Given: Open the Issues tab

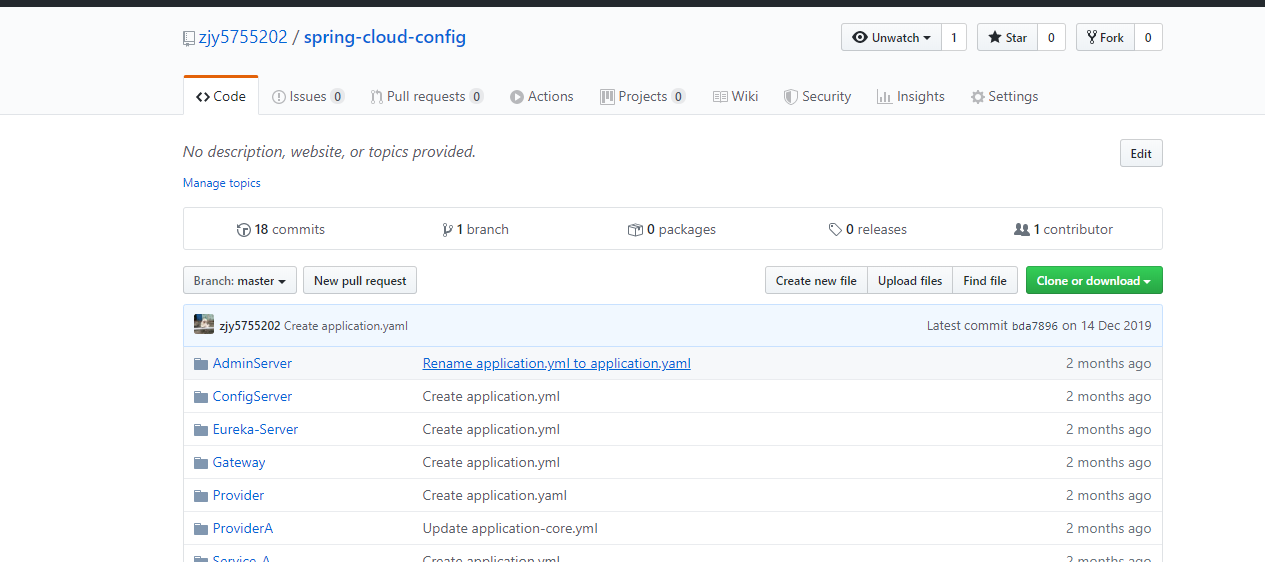Looking at the screenshot, I should point(308,97).
